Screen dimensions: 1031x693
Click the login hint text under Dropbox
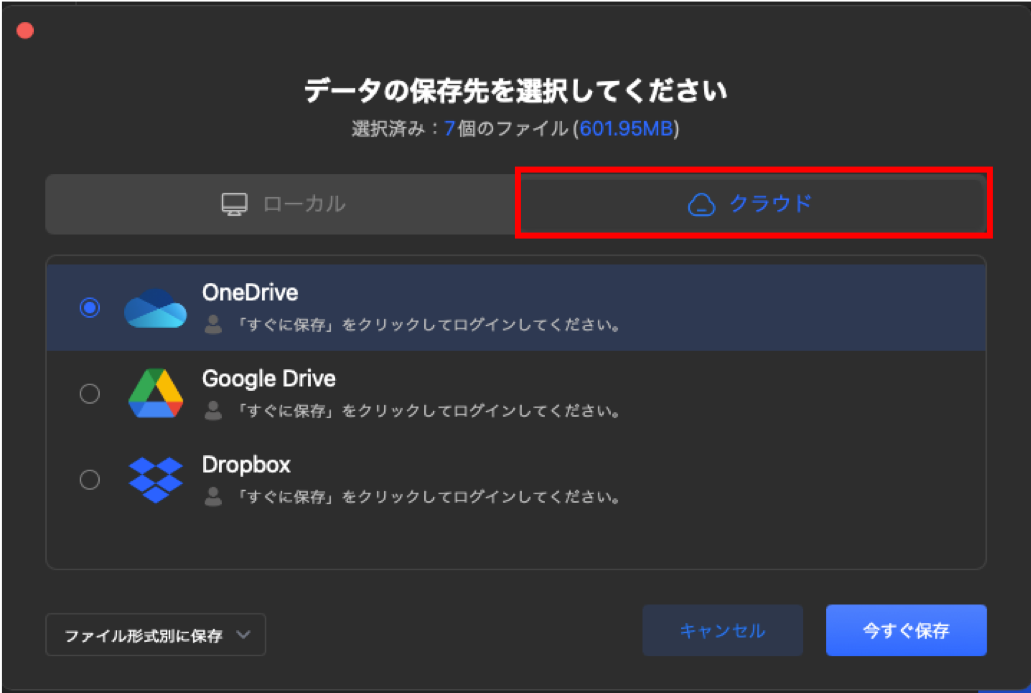[x=427, y=497]
